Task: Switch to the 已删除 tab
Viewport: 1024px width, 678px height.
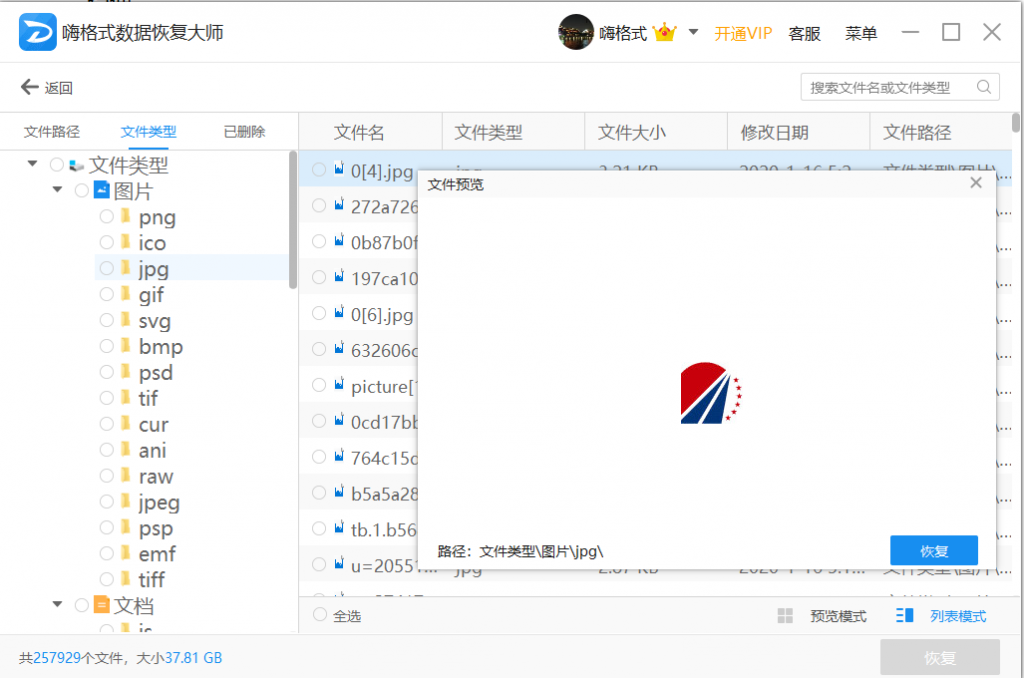Action: 244,131
